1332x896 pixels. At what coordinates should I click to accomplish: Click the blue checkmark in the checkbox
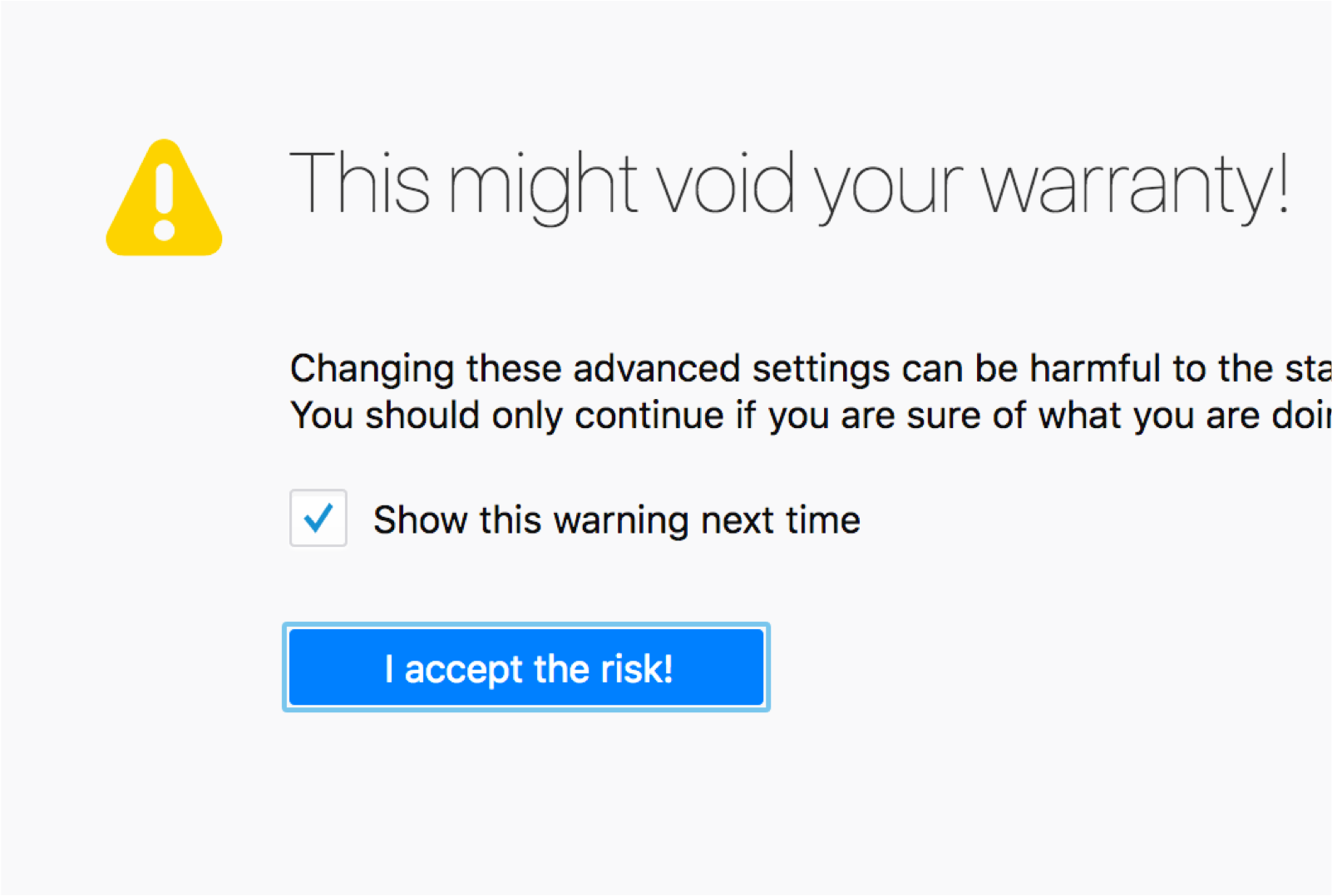(x=318, y=518)
